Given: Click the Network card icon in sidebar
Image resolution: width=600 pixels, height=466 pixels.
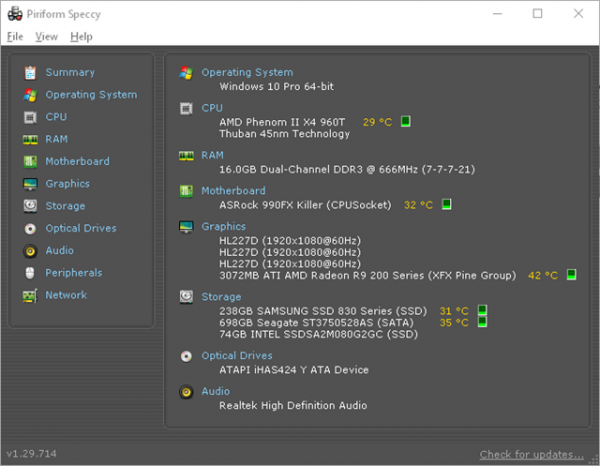Looking at the screenshot, I should click(30, 296).
